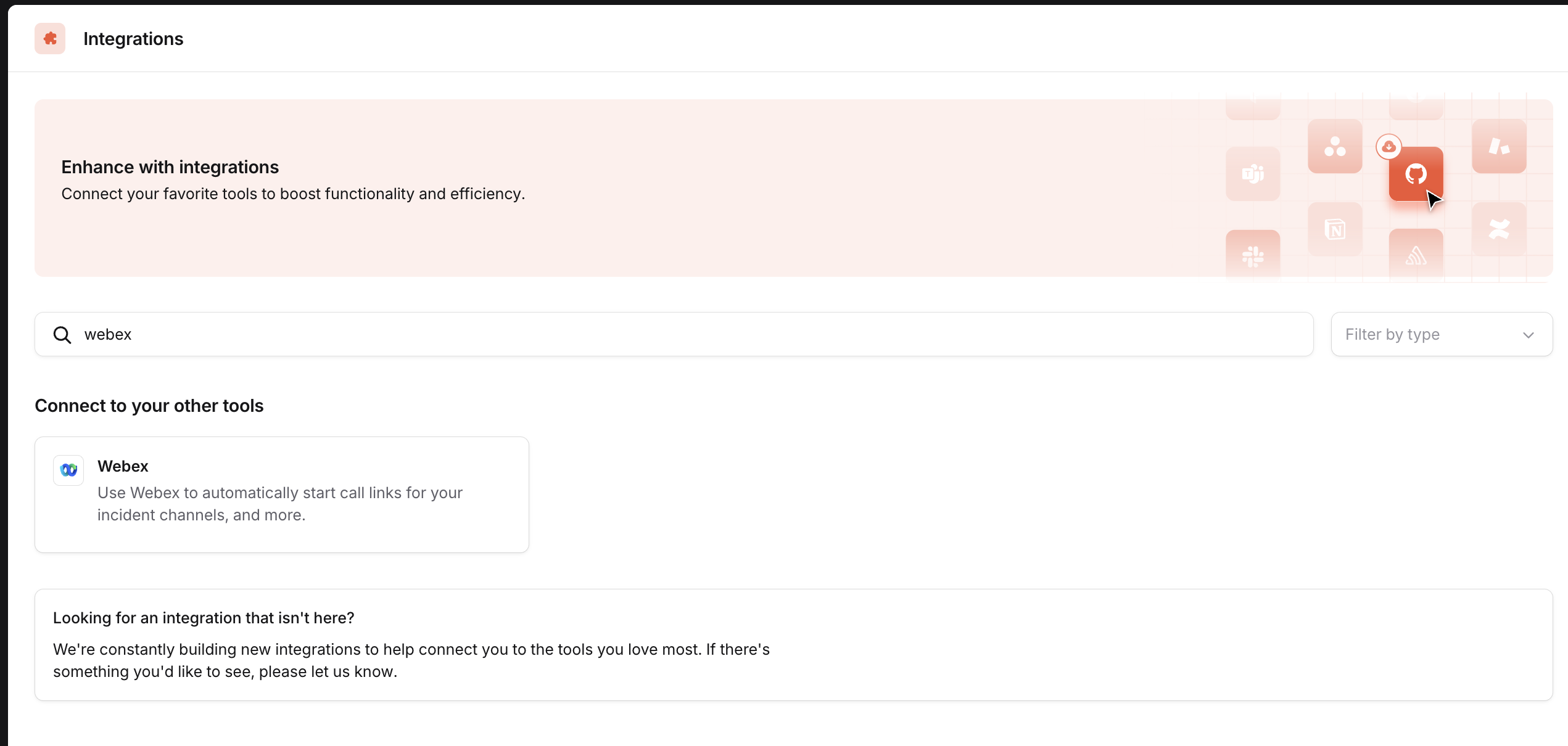Click the Notion icon tile
Screen dimensions: 1568x746
click(x=1335, y=229)
